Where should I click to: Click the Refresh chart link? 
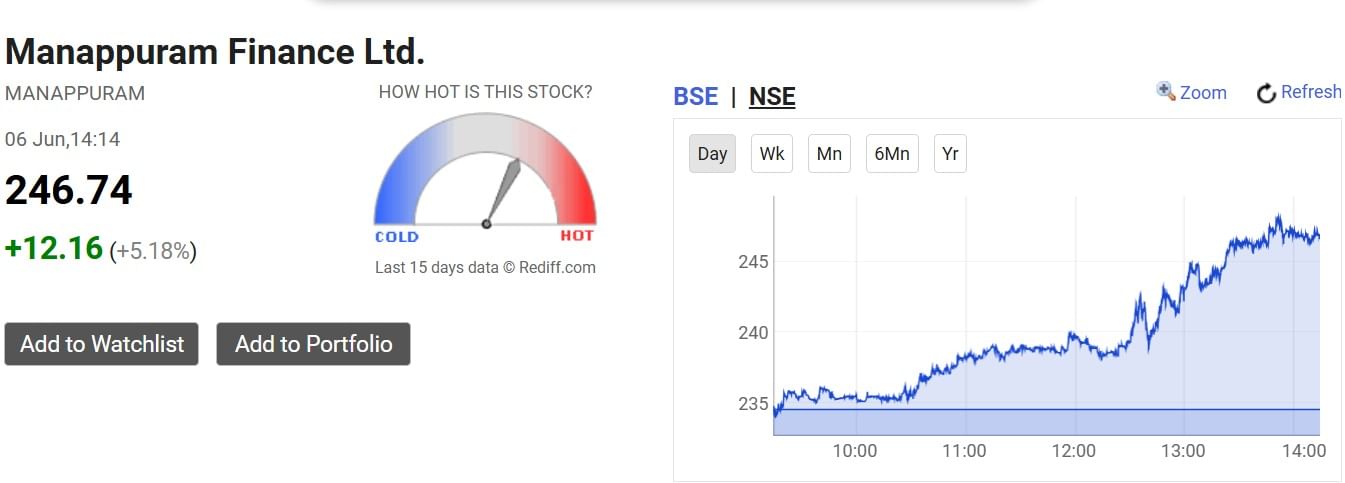(x=1311, y=91)
